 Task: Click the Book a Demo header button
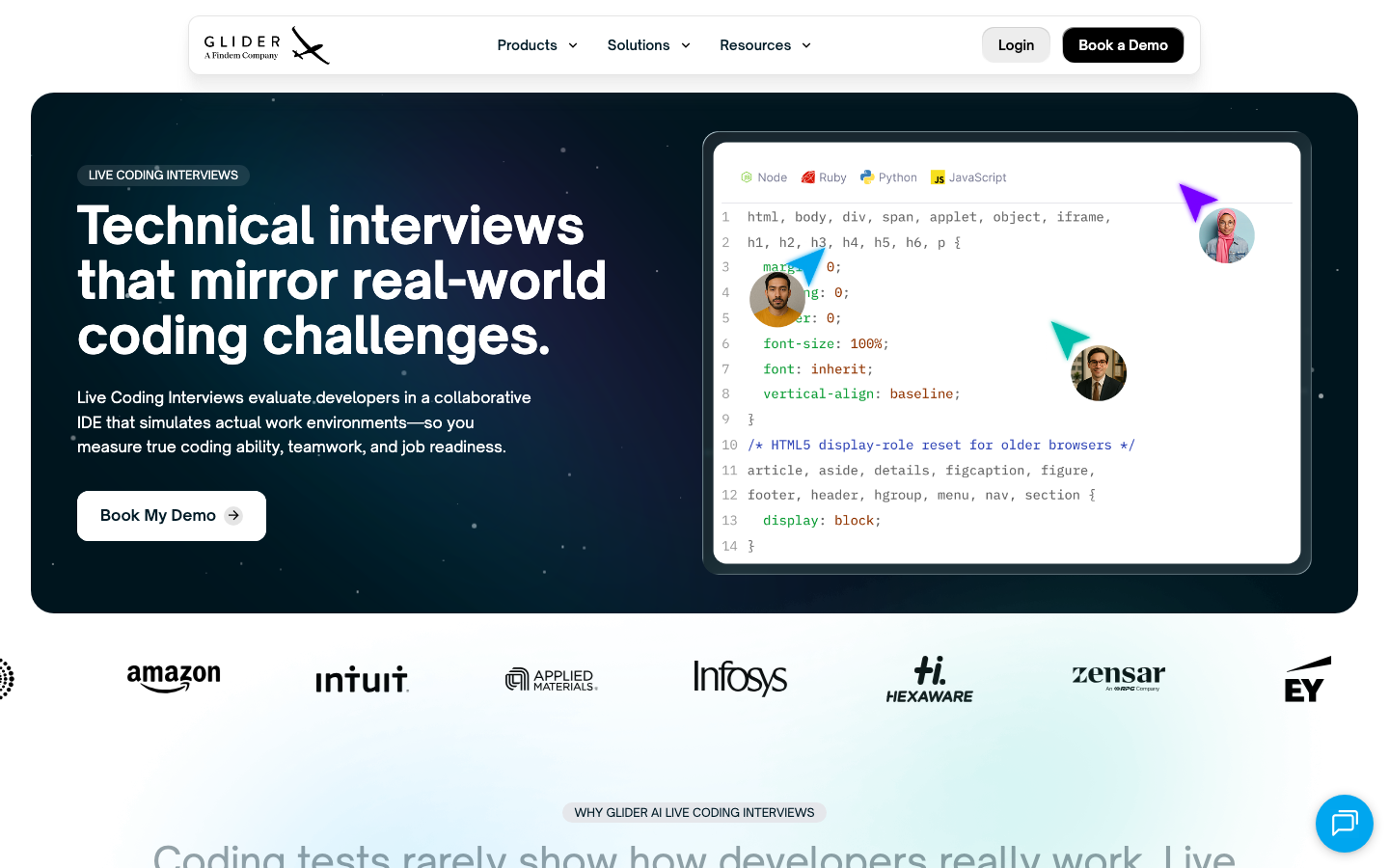pos(1123,45)
